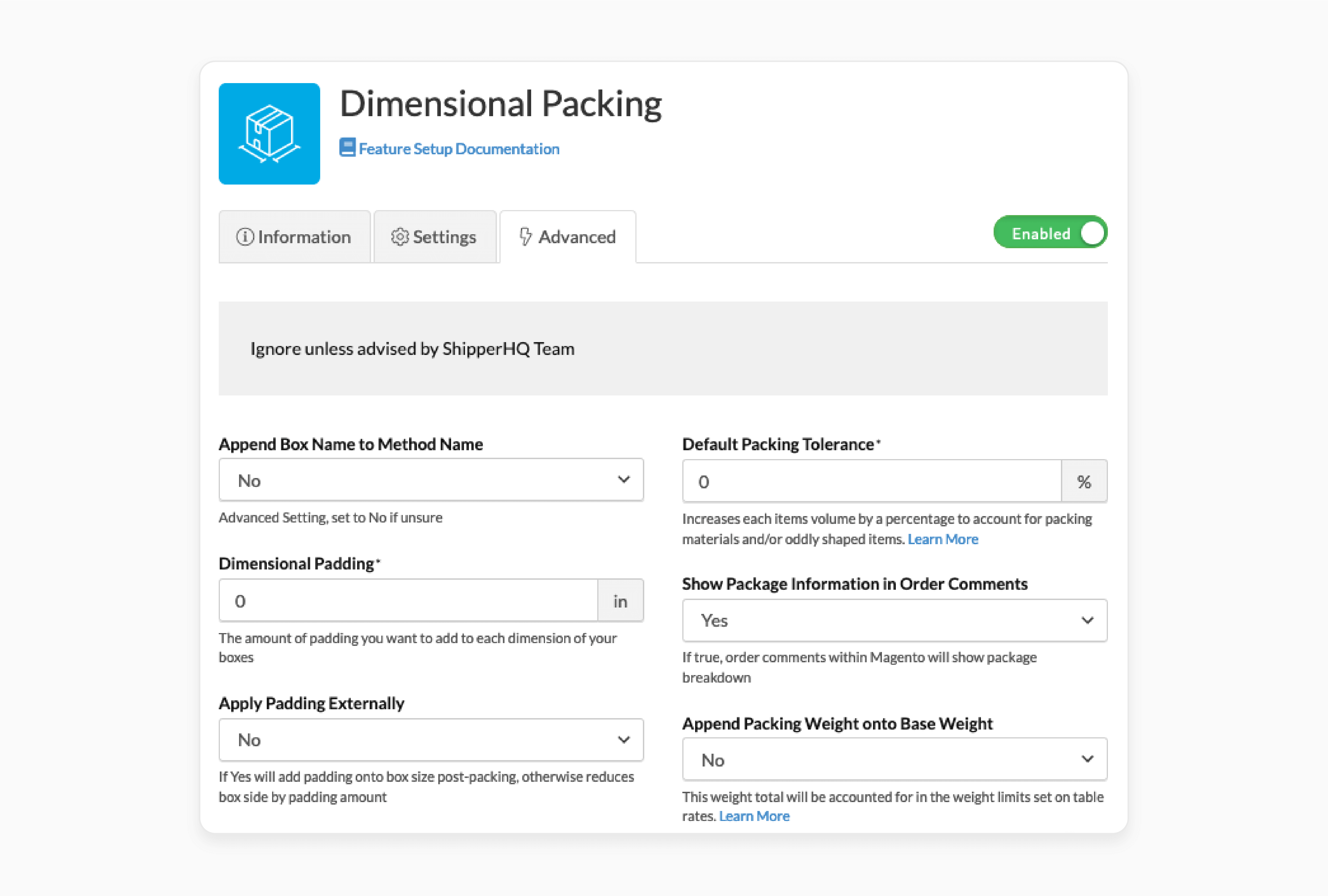Click the Dimensional Padding input field
This screenshot has height=896, width=1328.
pos(409,601)
